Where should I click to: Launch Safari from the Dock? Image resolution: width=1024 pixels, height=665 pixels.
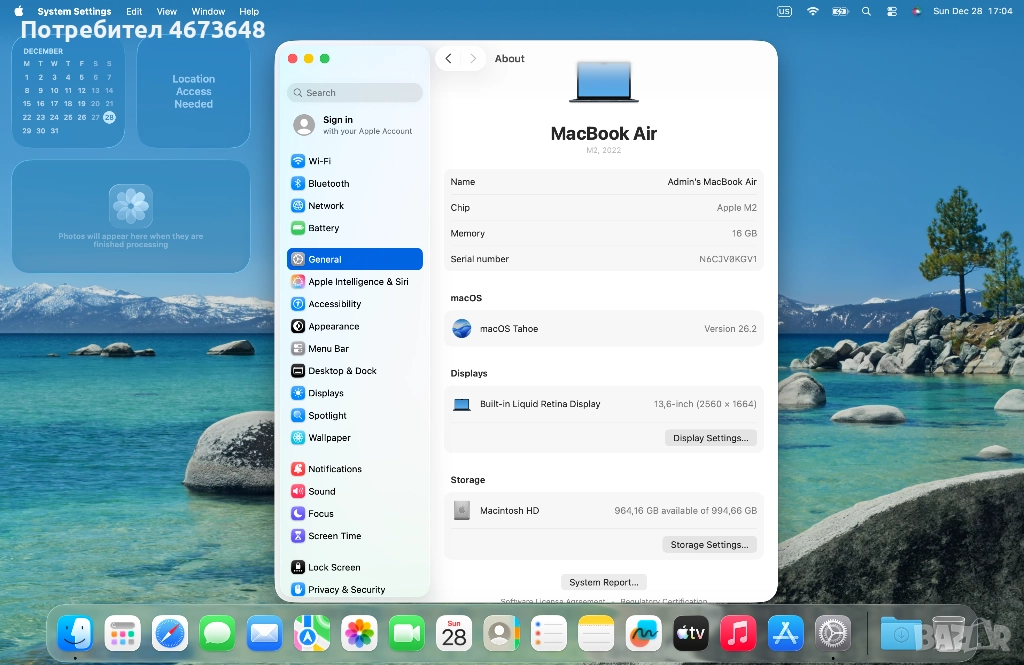170,633
